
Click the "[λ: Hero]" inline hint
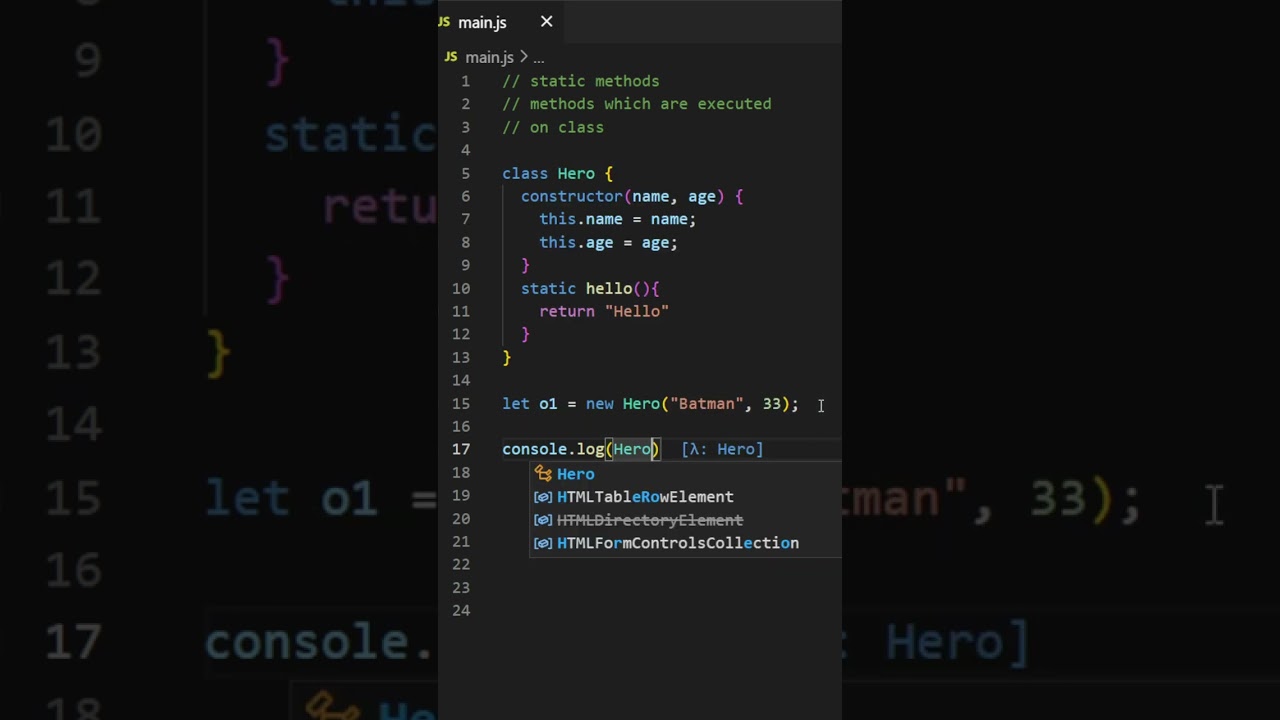pyautogui.click(x=722, y=450)
